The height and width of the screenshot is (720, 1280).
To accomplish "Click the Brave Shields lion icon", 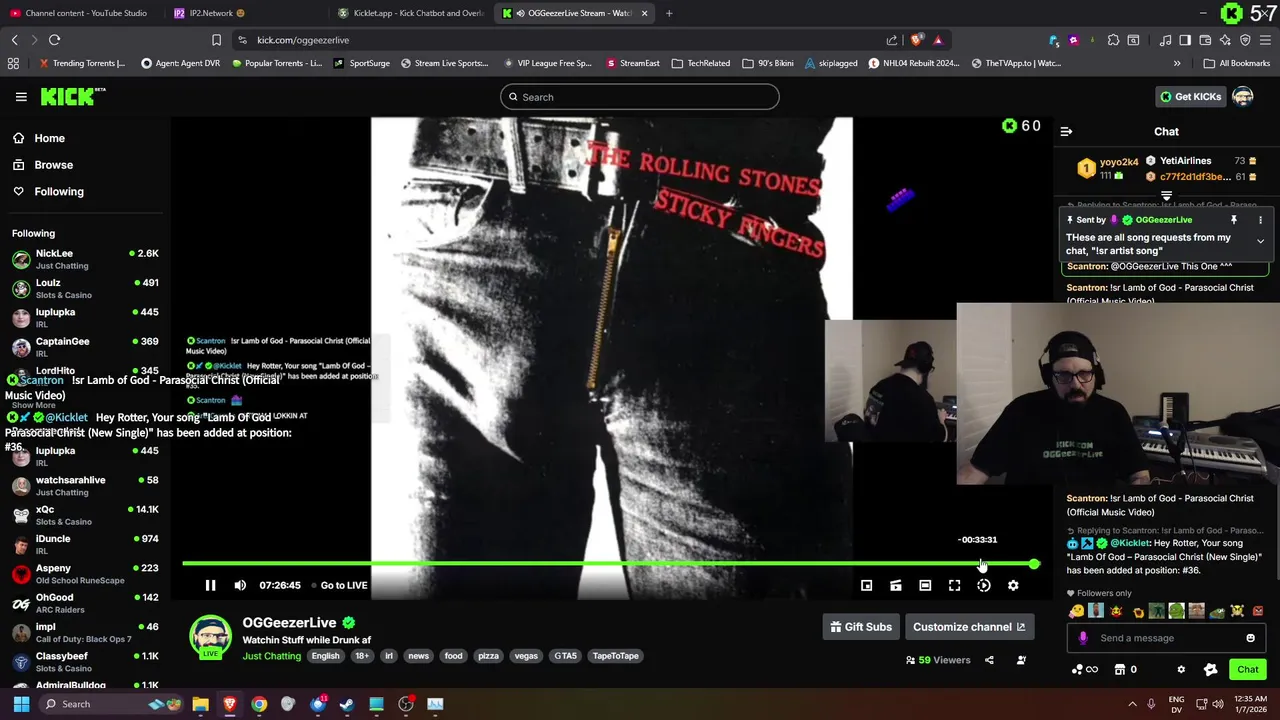I will [x=917, y=40].
